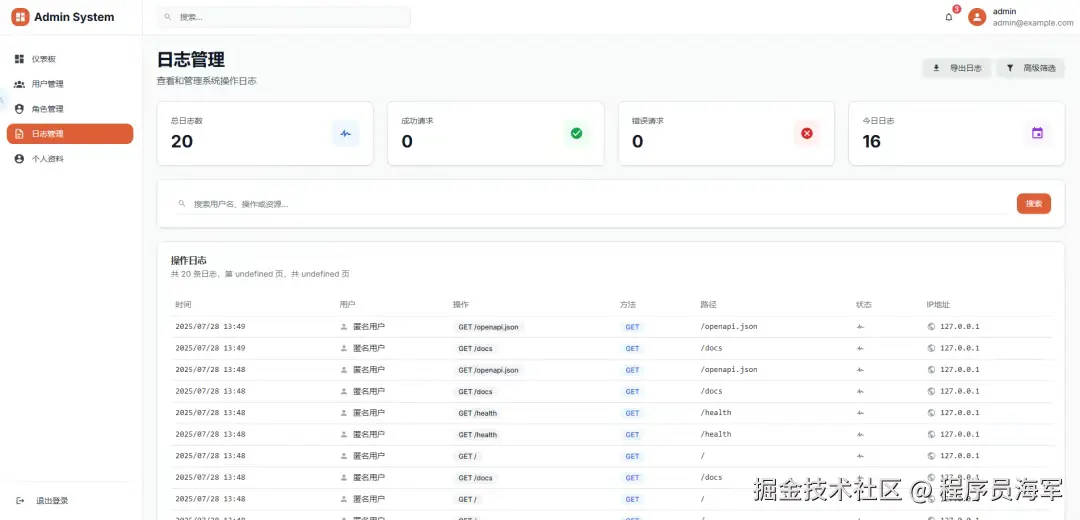Click the user icon in the 13:49 /docs row
The width and height of the screenshot is (1080, 520).
344,349
